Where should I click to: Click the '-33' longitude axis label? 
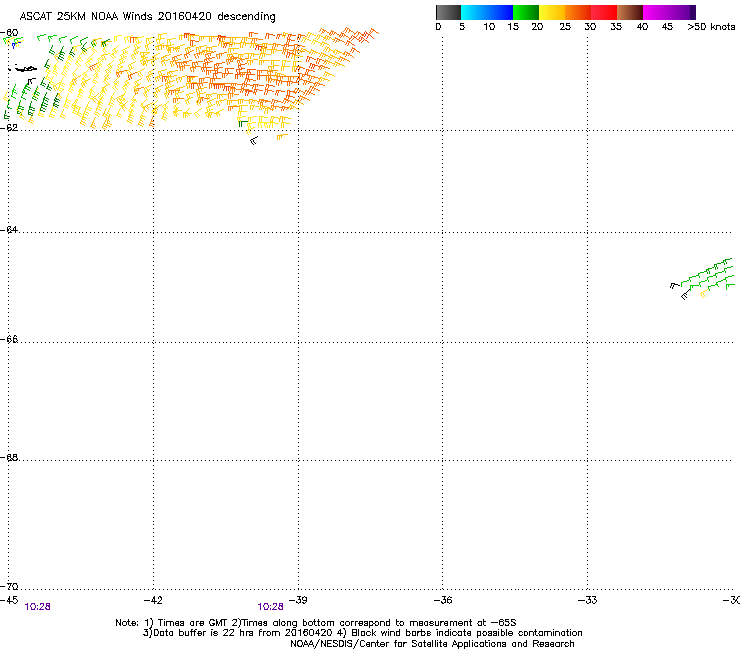588,600
